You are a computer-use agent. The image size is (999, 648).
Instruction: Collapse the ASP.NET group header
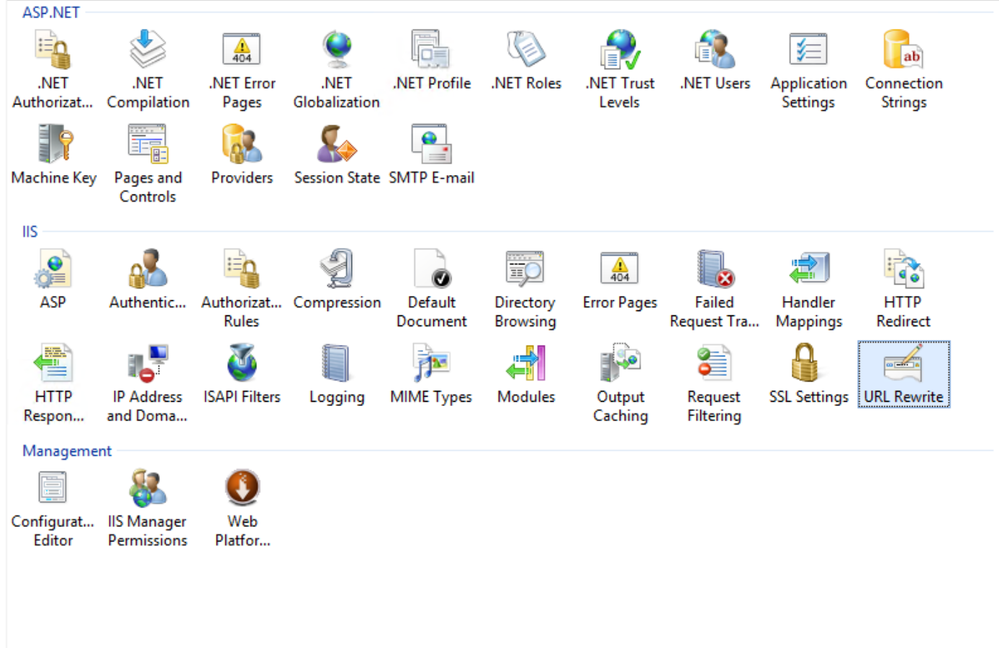[51, 12]
